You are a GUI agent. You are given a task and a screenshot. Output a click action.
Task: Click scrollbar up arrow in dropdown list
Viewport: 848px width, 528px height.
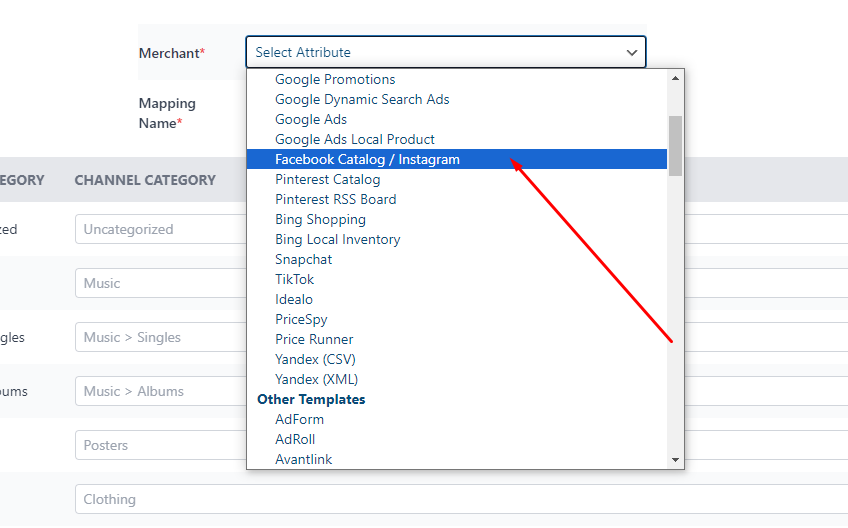(676, 77)
